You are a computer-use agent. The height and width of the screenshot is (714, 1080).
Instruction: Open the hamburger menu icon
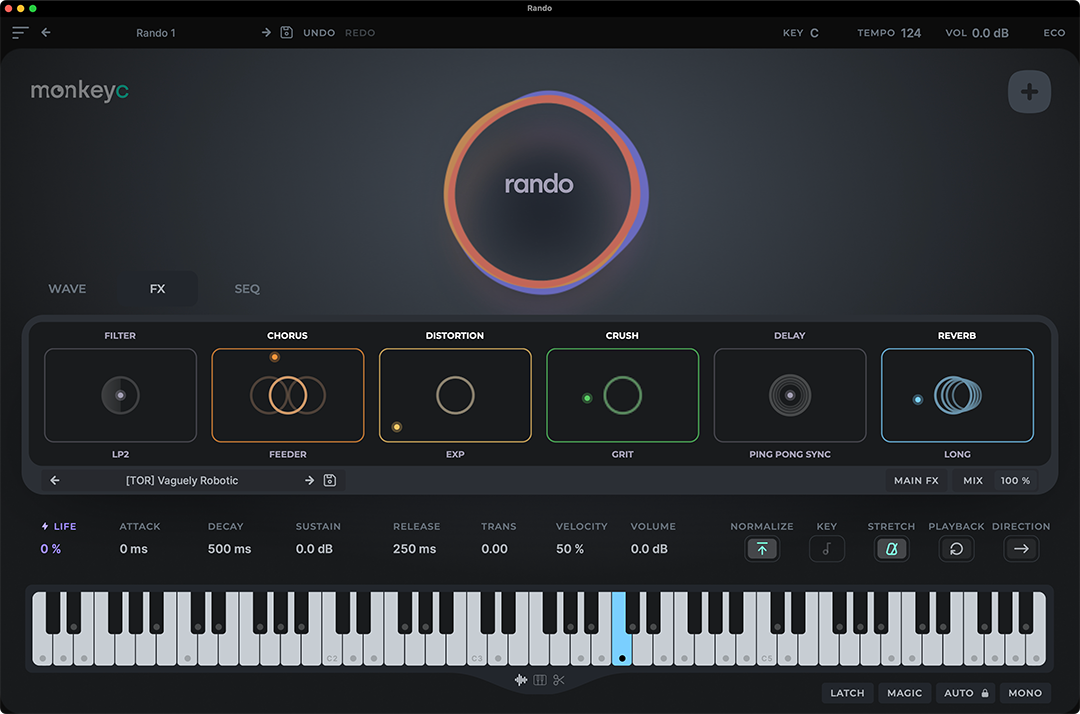20,33
